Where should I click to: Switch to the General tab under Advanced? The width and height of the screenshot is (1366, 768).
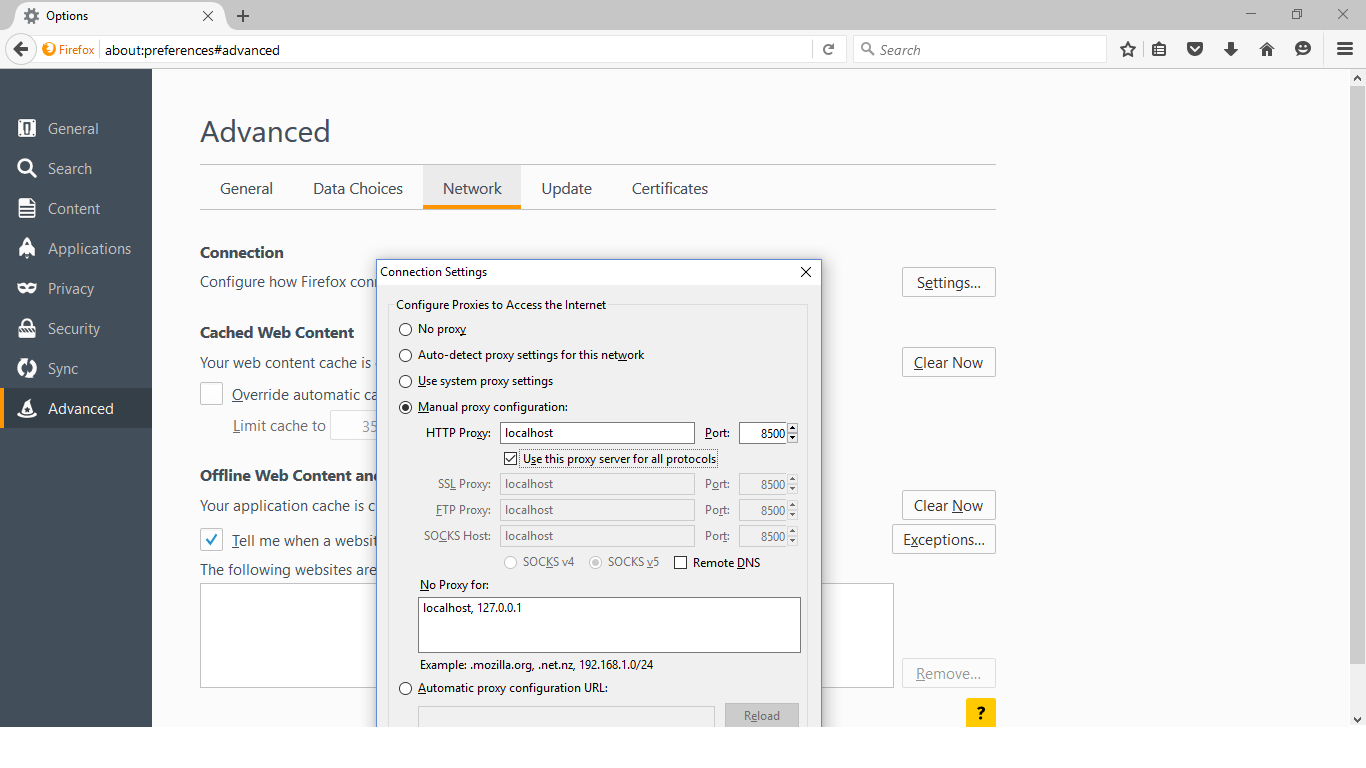point(247,188)
